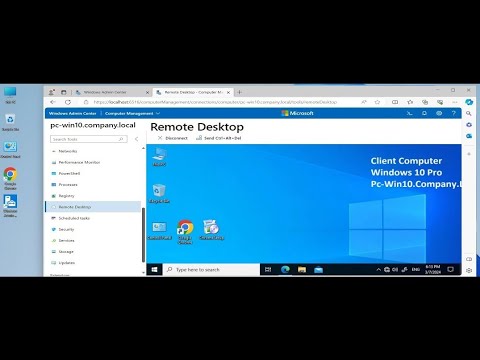Open notifications bell in Admin Center header

pos(424,113)
